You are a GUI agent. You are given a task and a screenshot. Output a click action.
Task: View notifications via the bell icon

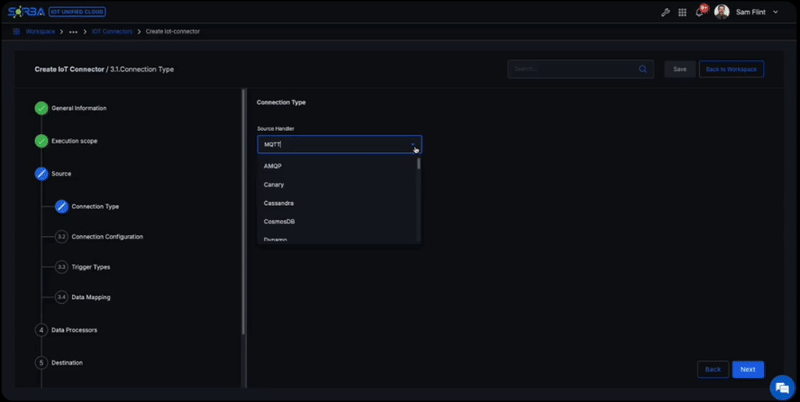(700, 12)
